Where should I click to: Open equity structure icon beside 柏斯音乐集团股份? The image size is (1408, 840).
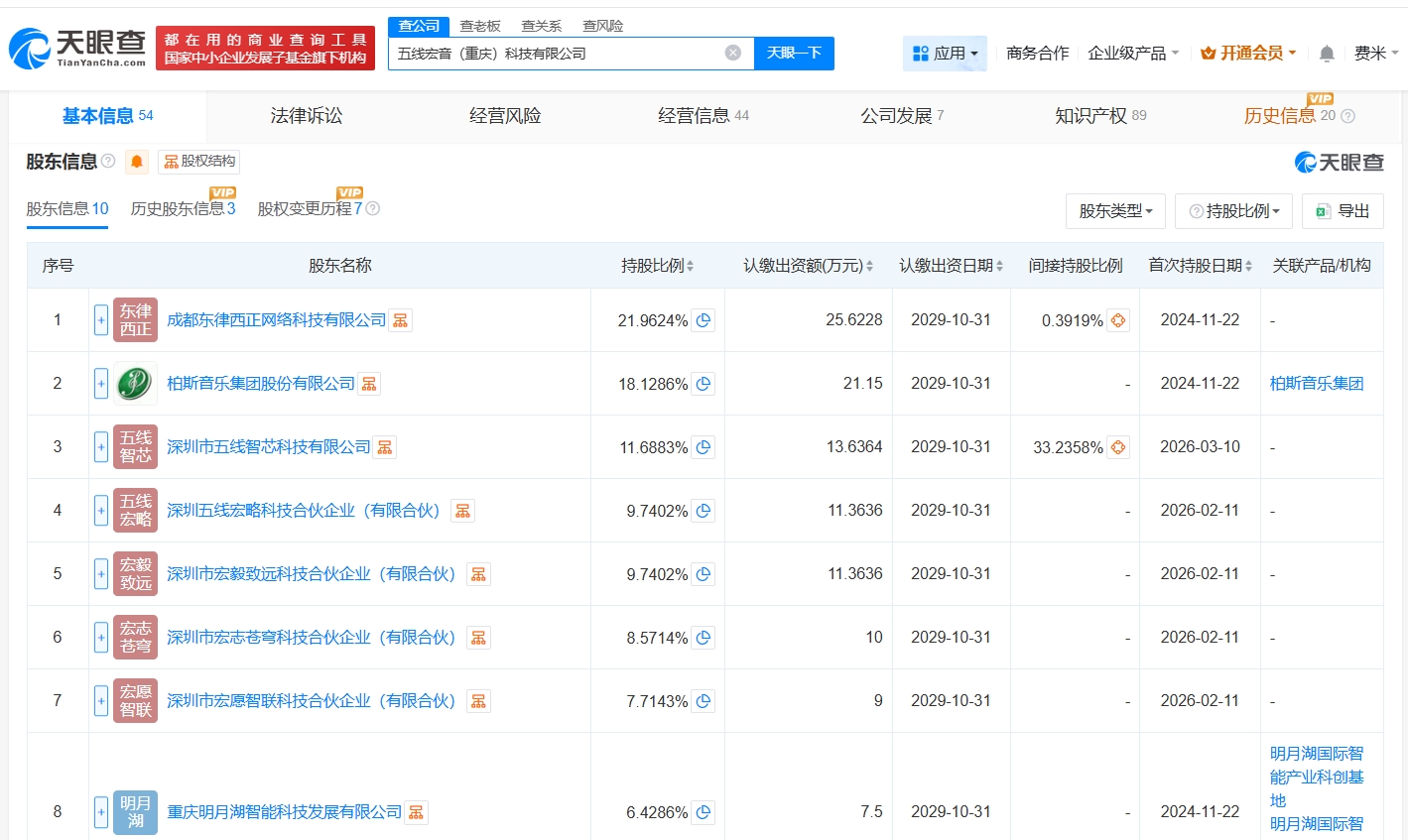click(369, 384)
